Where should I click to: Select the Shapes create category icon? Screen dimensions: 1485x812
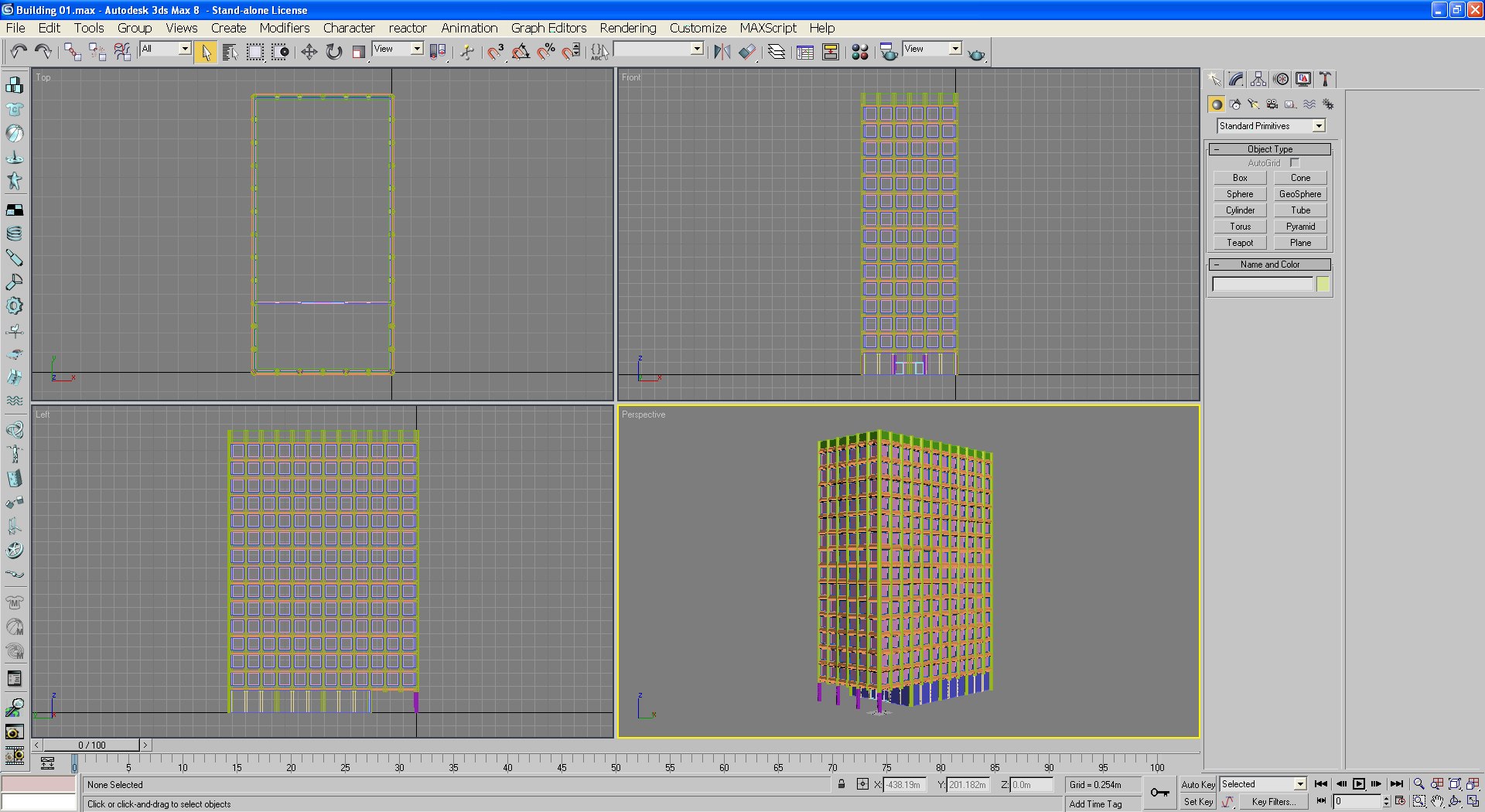pyautogui.click(x=1235, y=104)
